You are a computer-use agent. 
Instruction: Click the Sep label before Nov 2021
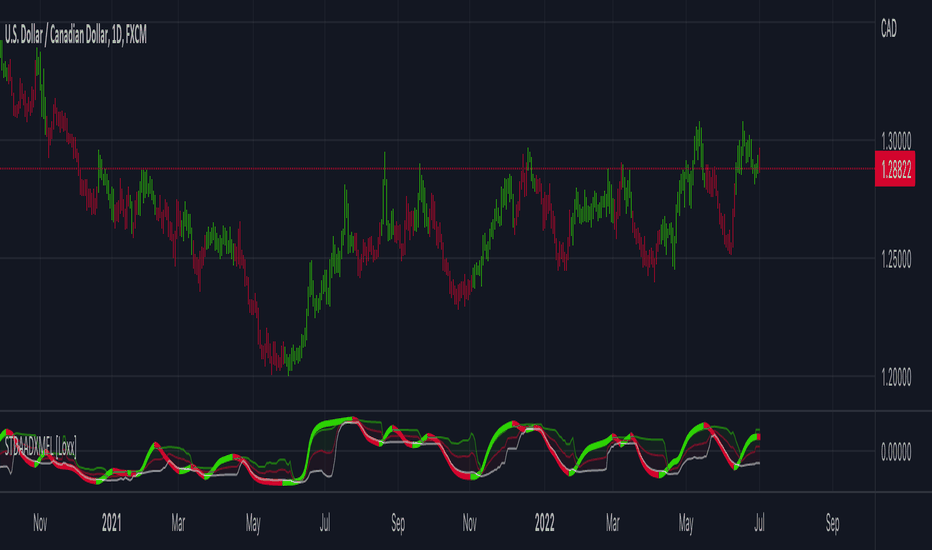398,523
